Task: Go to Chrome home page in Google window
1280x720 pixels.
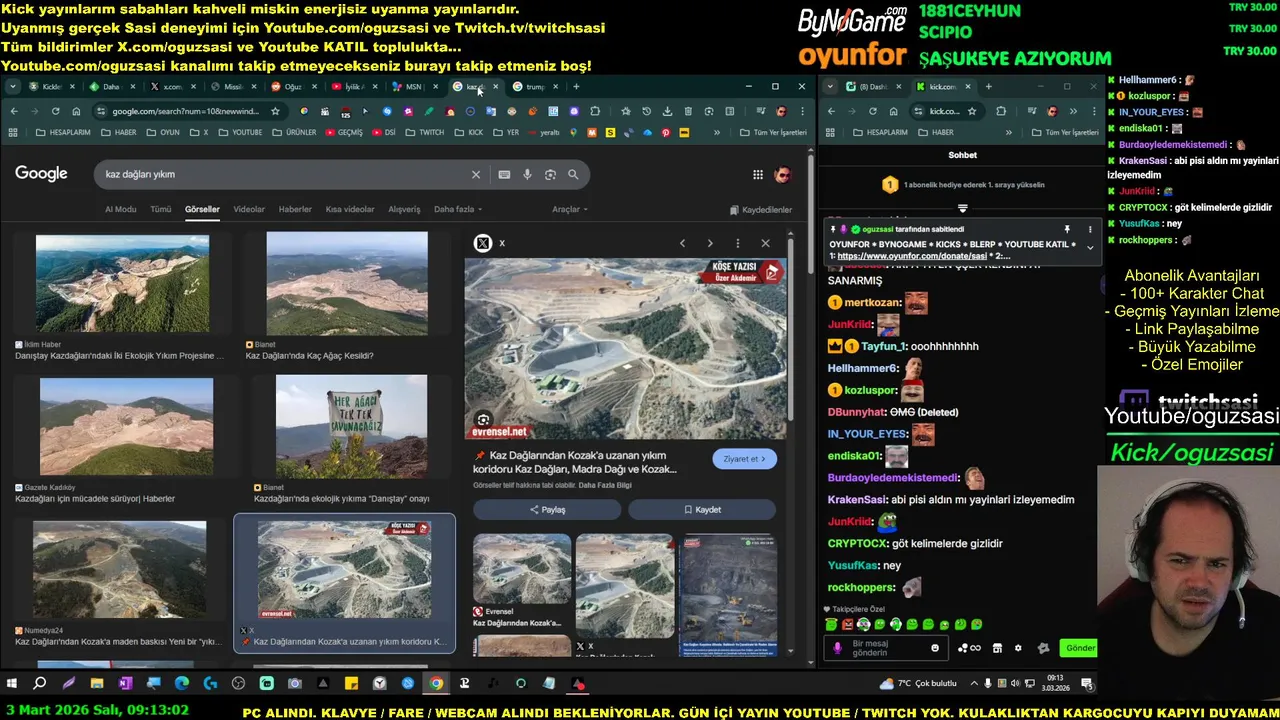Action: [x=76, y=111]
